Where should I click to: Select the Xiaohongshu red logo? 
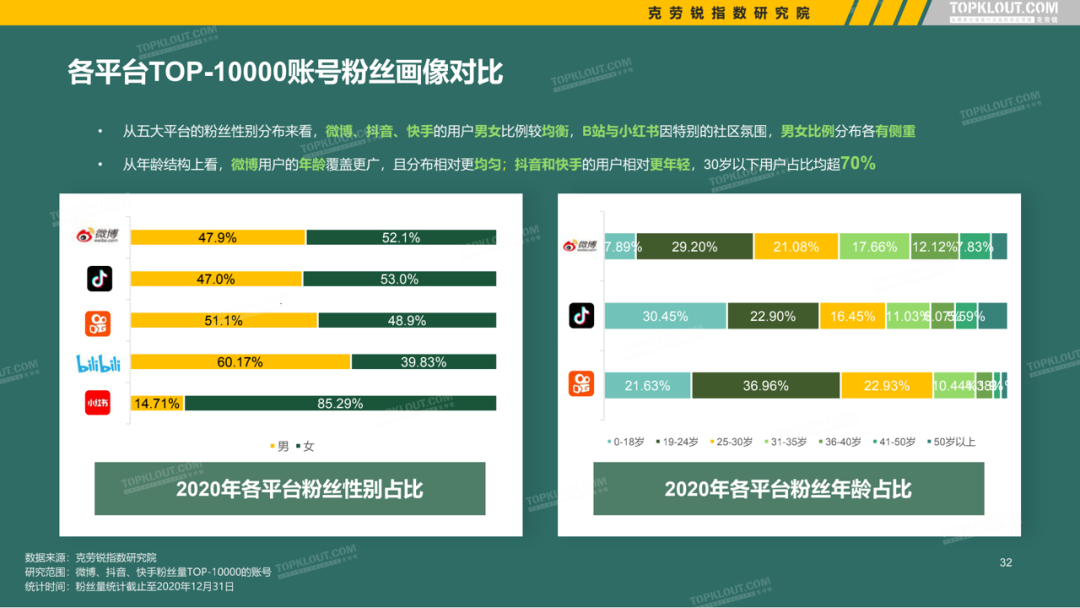[98, 403]
